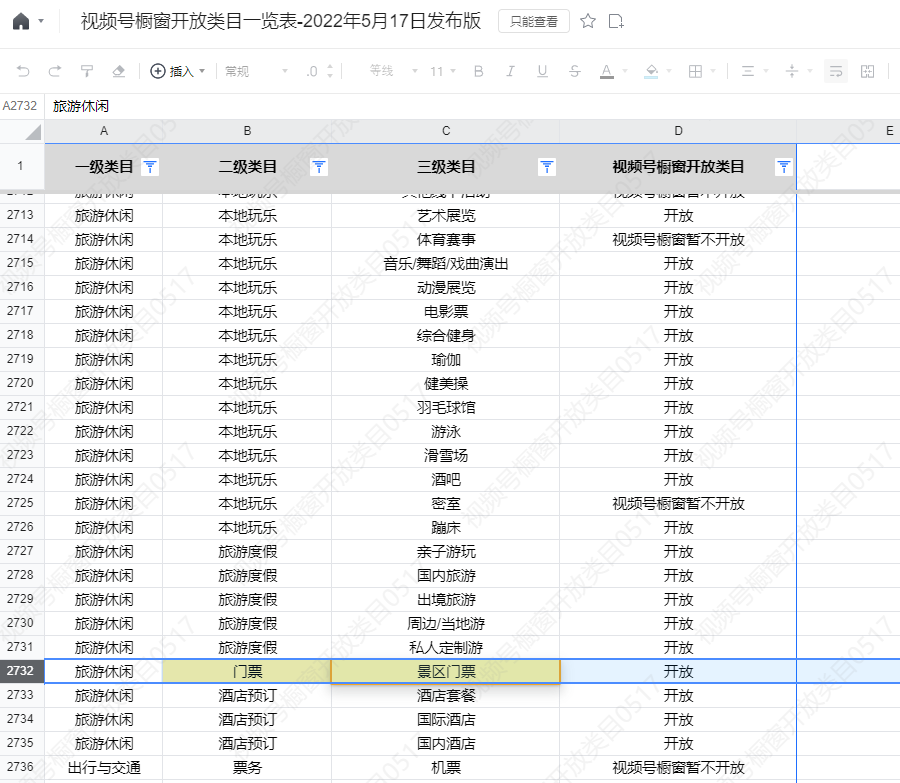Click the 音乐/舞蹈/戏曲演出 cell
The width and height of the screenshot is (900, 783).
446,264
